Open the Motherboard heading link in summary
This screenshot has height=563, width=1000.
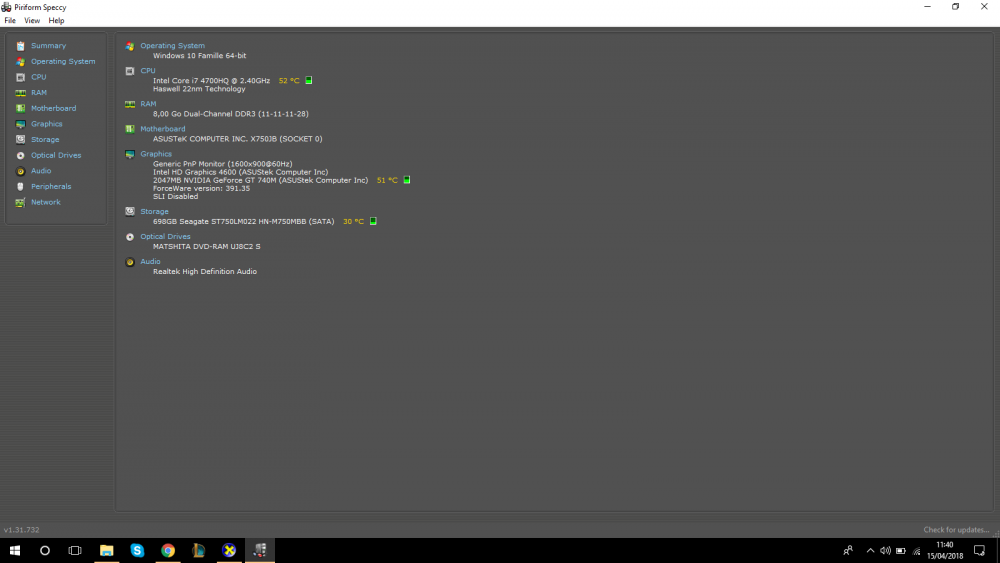[163, 129]
